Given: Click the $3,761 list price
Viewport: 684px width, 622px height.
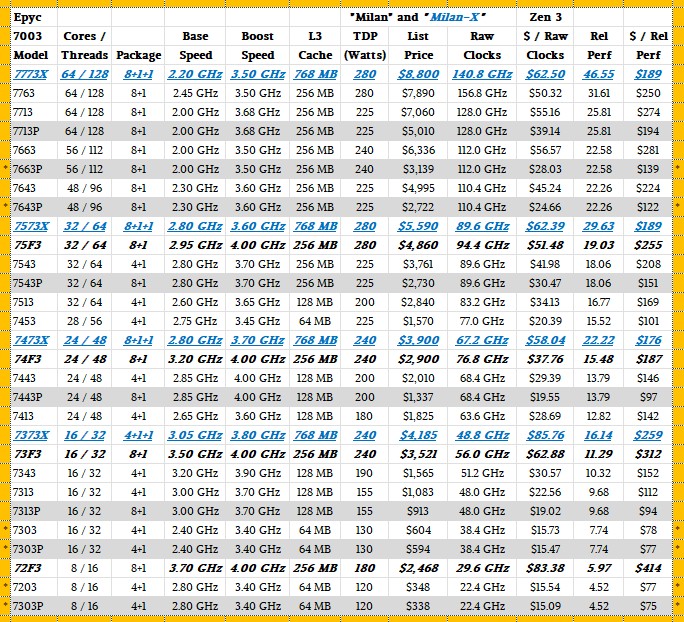Looking at the screenshot, I should pos(418,264).
